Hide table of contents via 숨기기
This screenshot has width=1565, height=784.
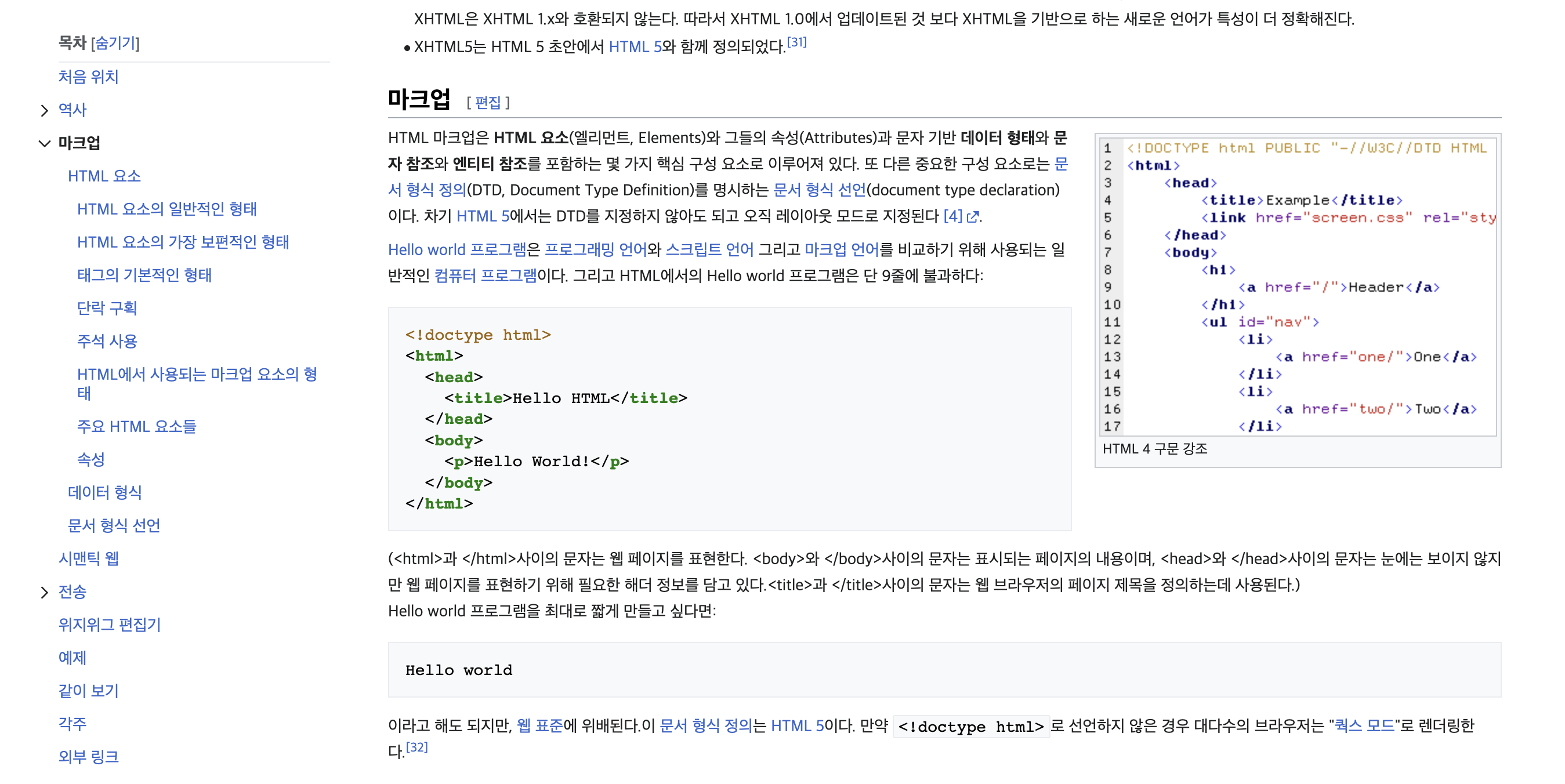[x=115, y=43]
